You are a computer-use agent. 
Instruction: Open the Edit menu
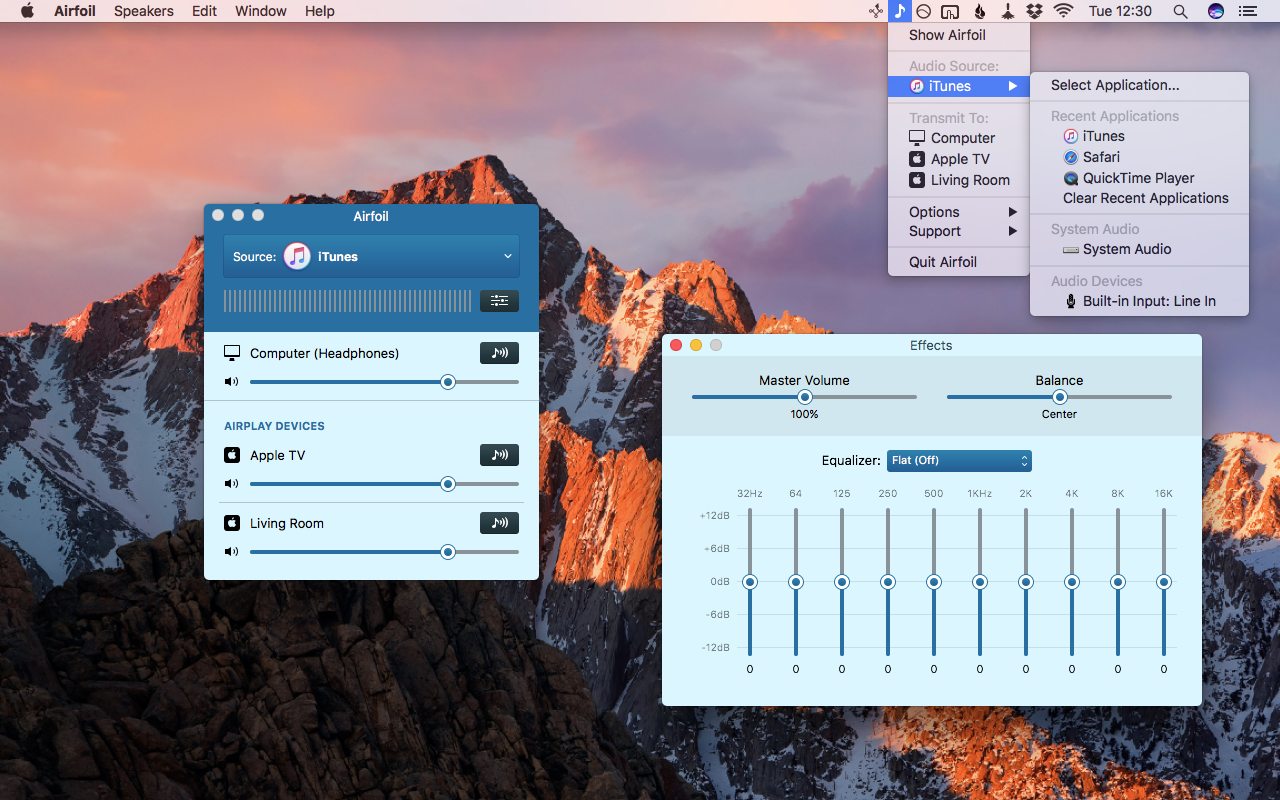[204, 11]
